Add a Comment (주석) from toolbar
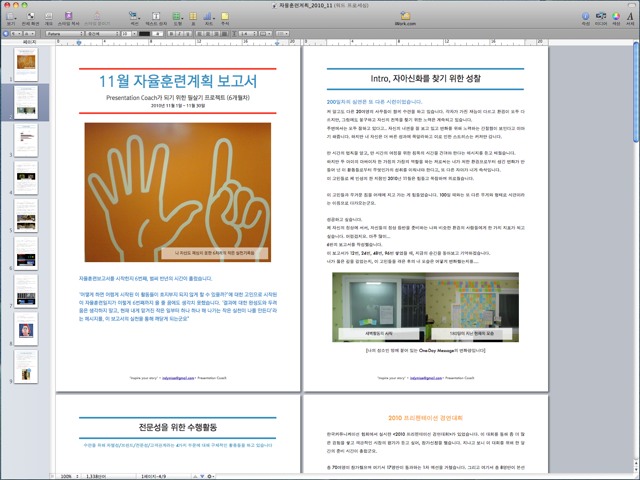The image size is (640, 480). [227, 14]
